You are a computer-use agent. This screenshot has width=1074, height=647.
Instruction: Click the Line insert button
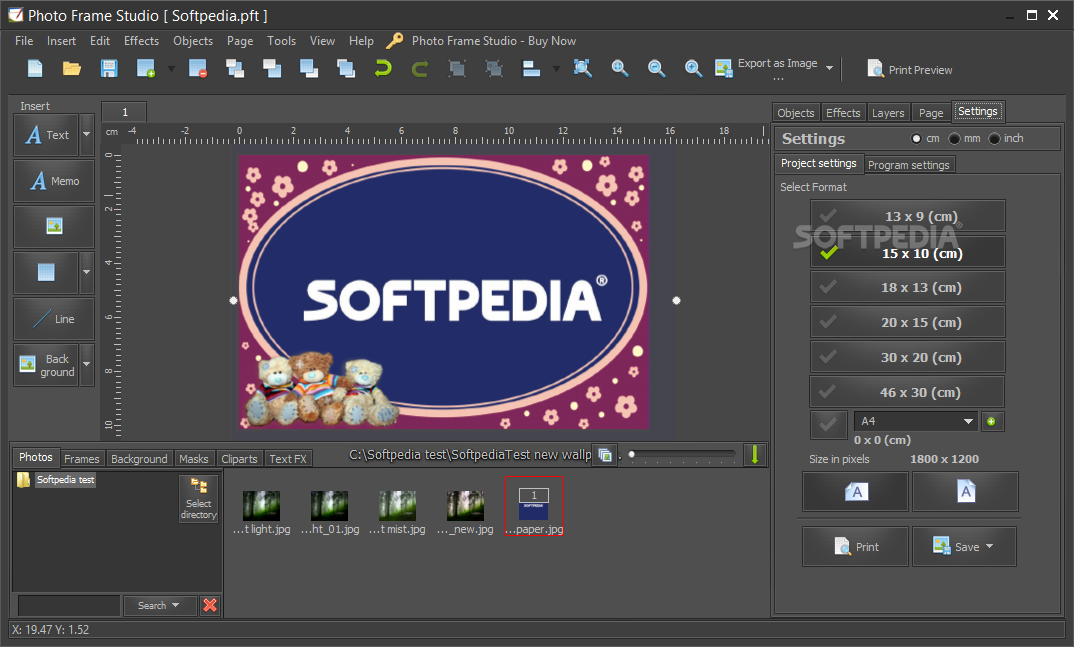tap(54, 318)
